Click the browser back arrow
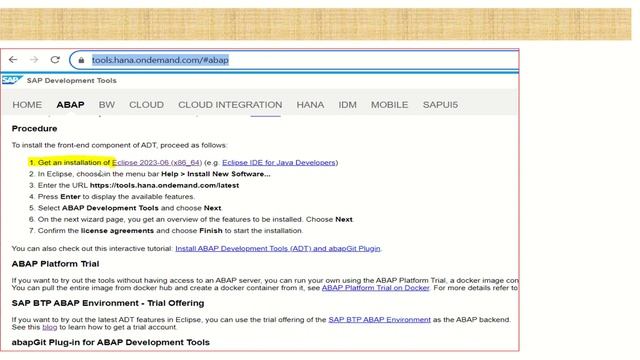Viewport: 640px width, 360px height. pyautogui.click(x=13, y=60)
